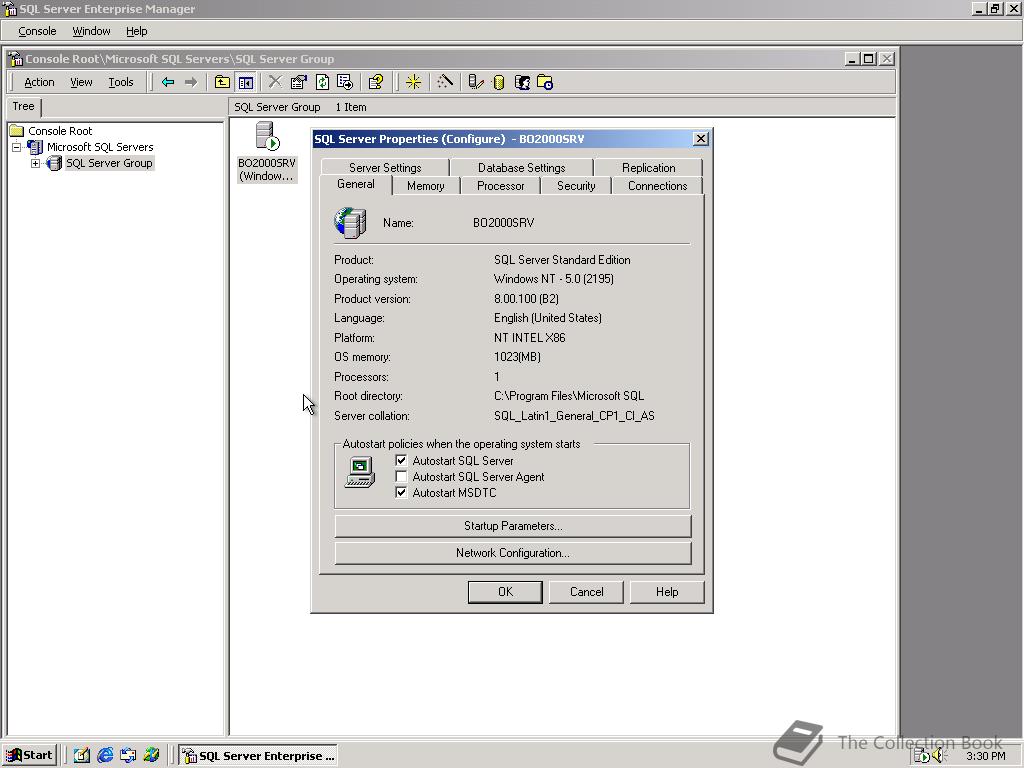Select Console Root tree label
1024x768 pixels.
(60, 131)
